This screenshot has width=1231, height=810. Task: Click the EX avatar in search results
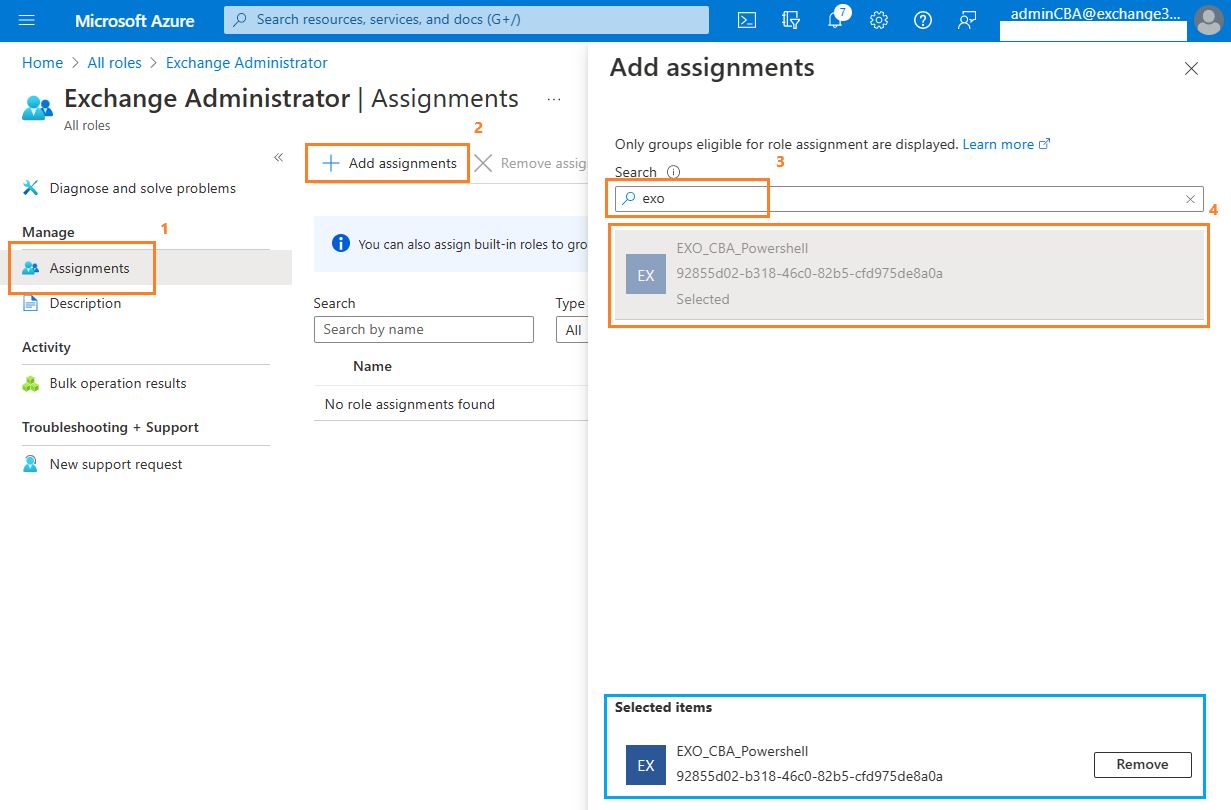coord(646,274)
